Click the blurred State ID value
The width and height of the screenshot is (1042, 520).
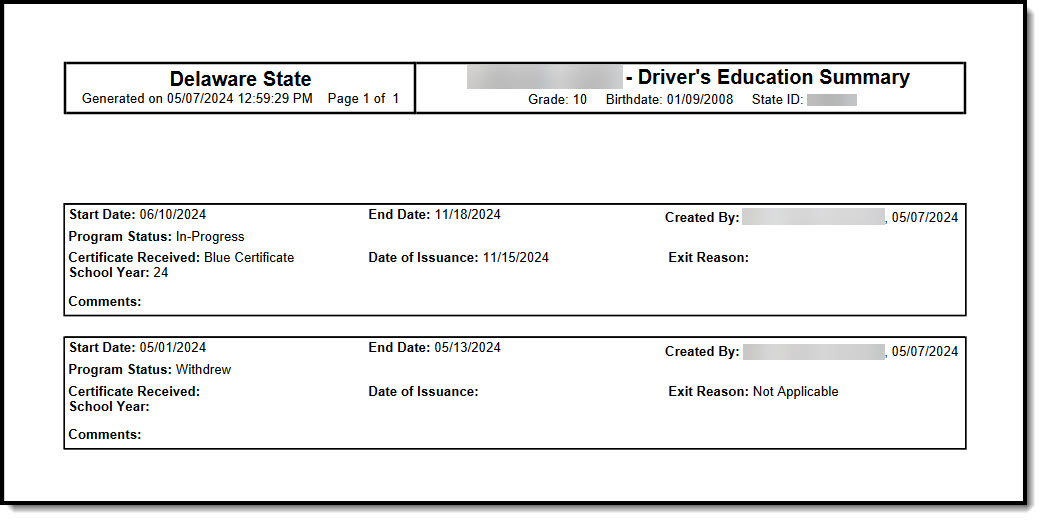pos(832,100)
